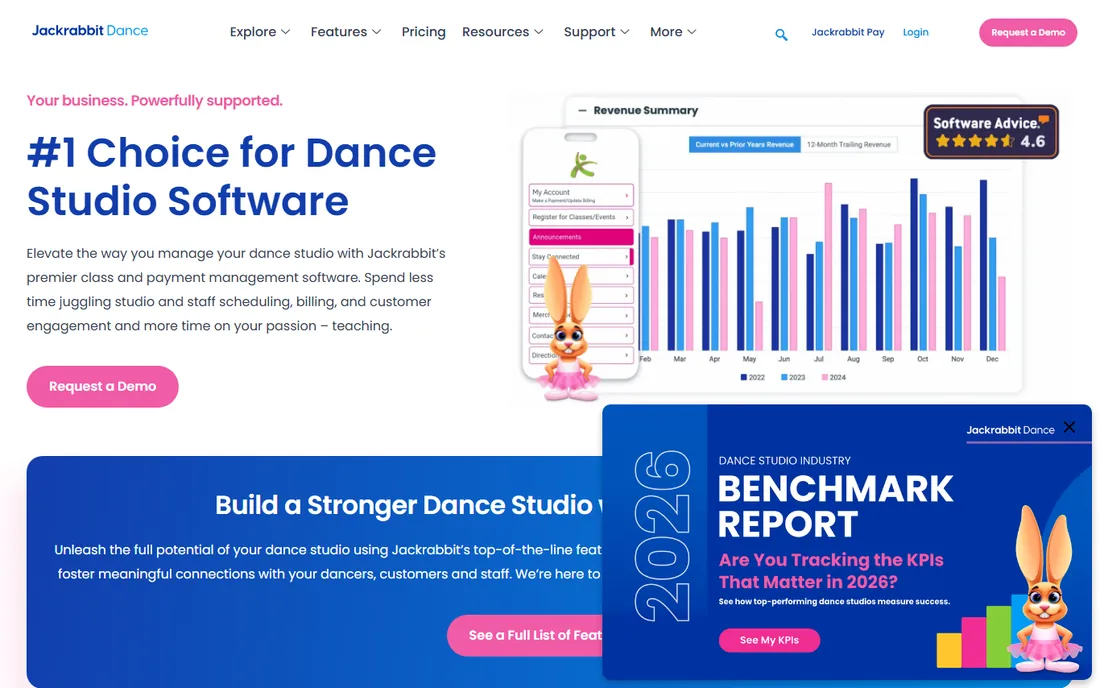Viewport: 1100px width, 688px height.
Task: Click the search magnifier icon
Action: [781, 34]
